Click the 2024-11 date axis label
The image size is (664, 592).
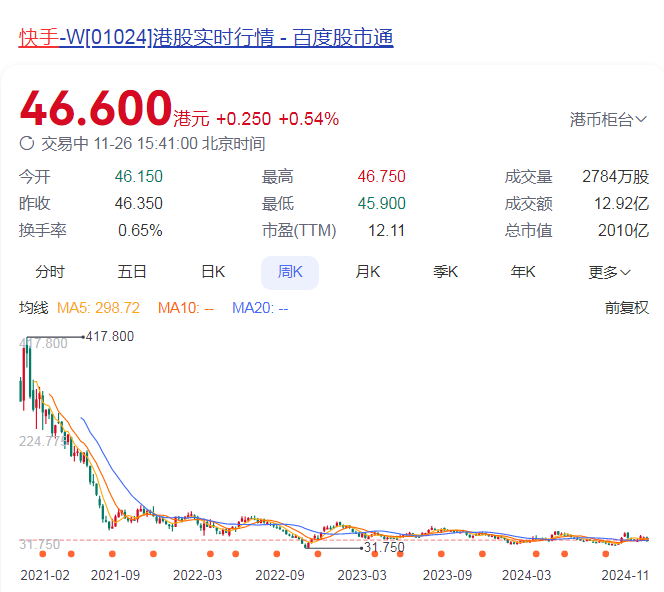click(x=625, y=575)
